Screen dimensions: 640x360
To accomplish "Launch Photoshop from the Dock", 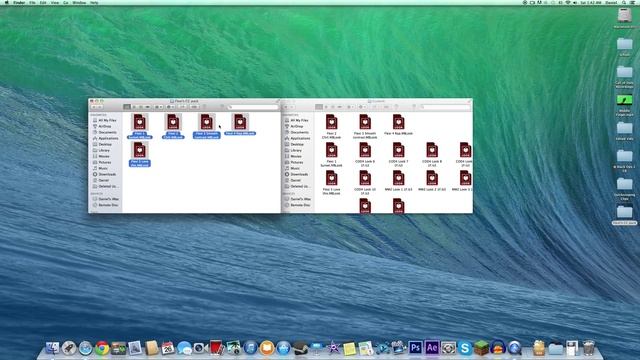I will tap(415, 348).
